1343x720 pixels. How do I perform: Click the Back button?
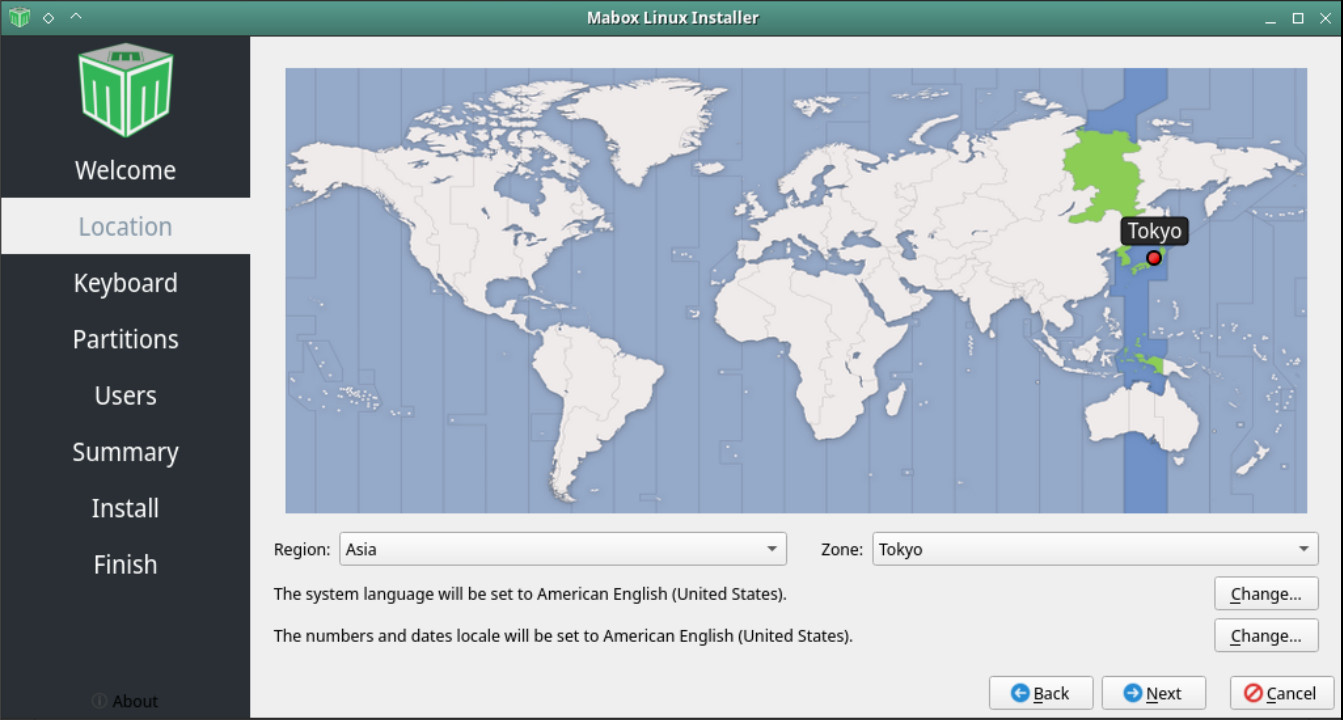[1040, 693]
